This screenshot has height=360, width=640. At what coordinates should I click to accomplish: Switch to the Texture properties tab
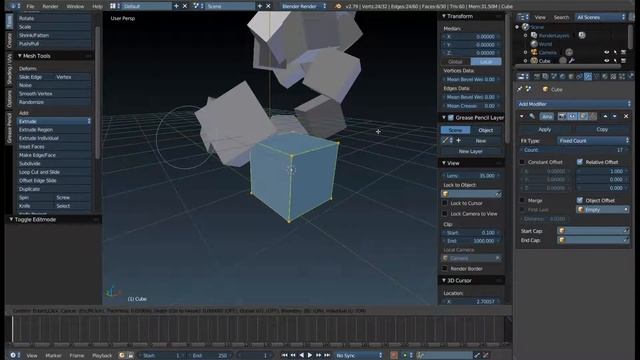pyautogui.click(x=613, y=76)
